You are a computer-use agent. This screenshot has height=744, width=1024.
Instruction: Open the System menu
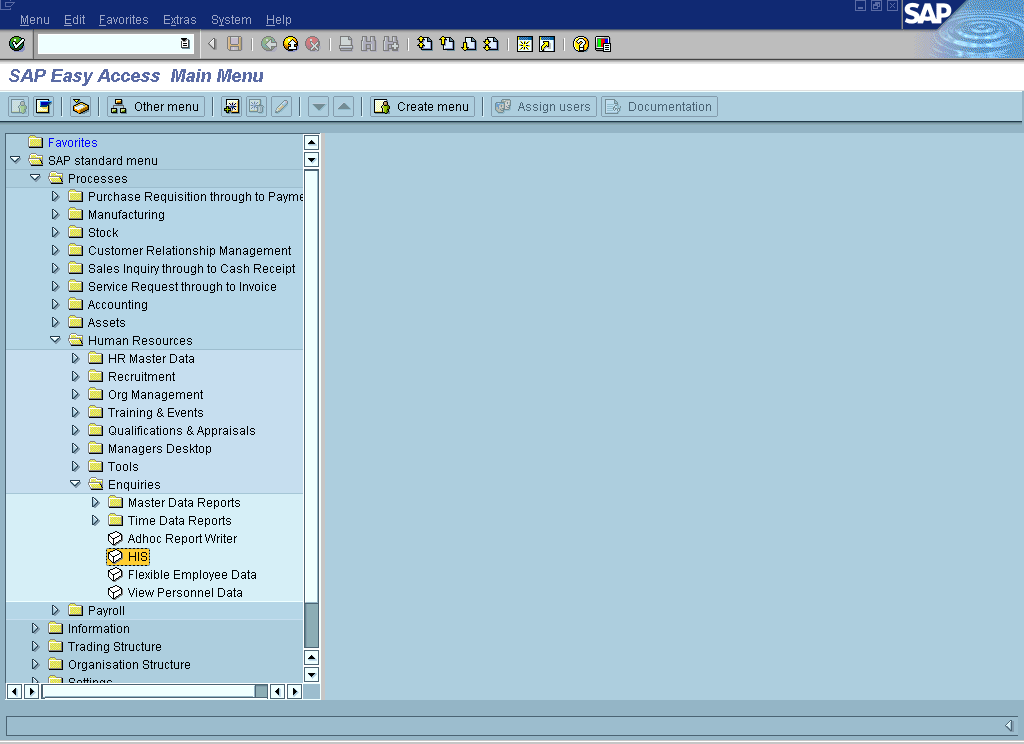pos(231,20)
